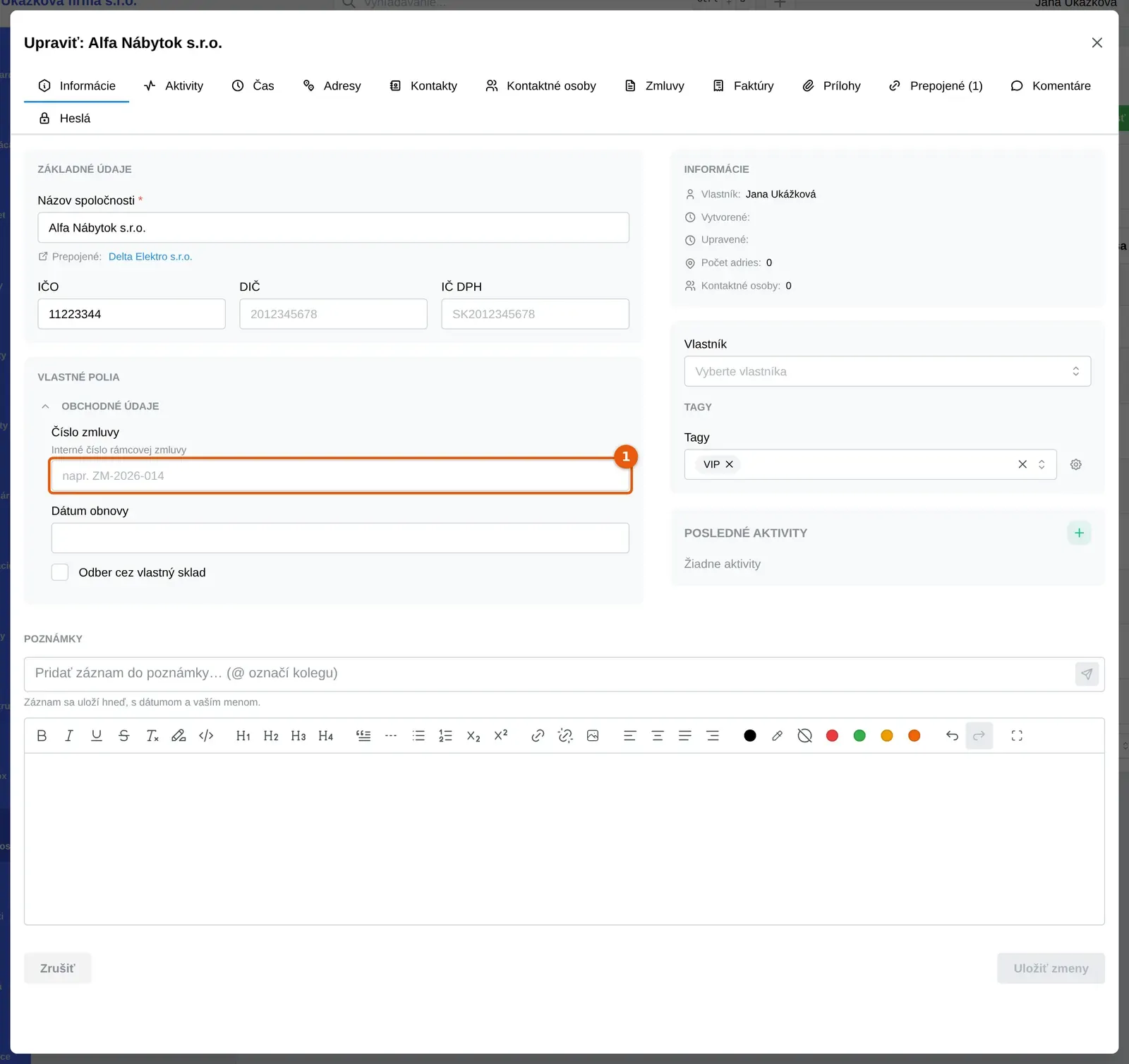Insert a bulleted list

tap(418, 736)
